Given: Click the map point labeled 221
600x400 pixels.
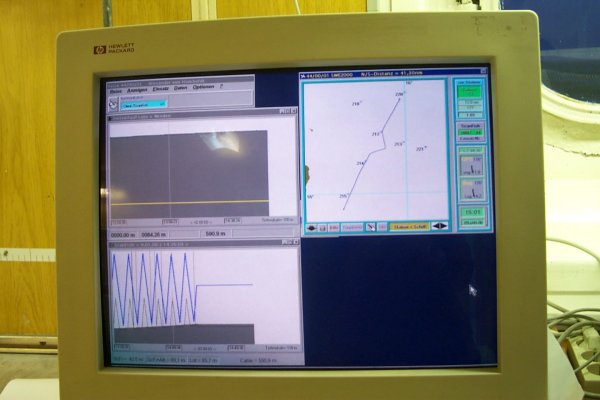Looking at the screenshot, I should [421, 149].
